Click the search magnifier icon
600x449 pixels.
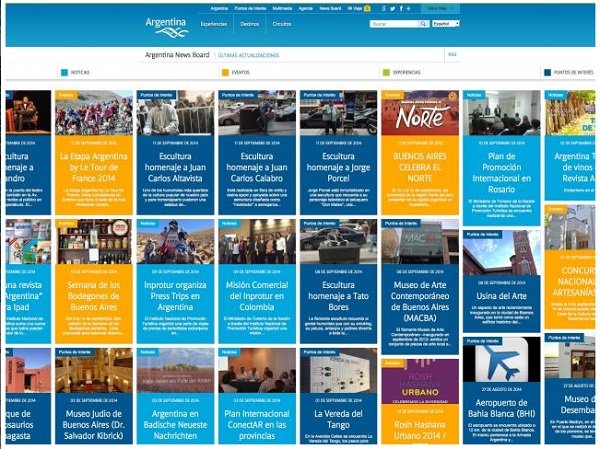click(421, 23)
